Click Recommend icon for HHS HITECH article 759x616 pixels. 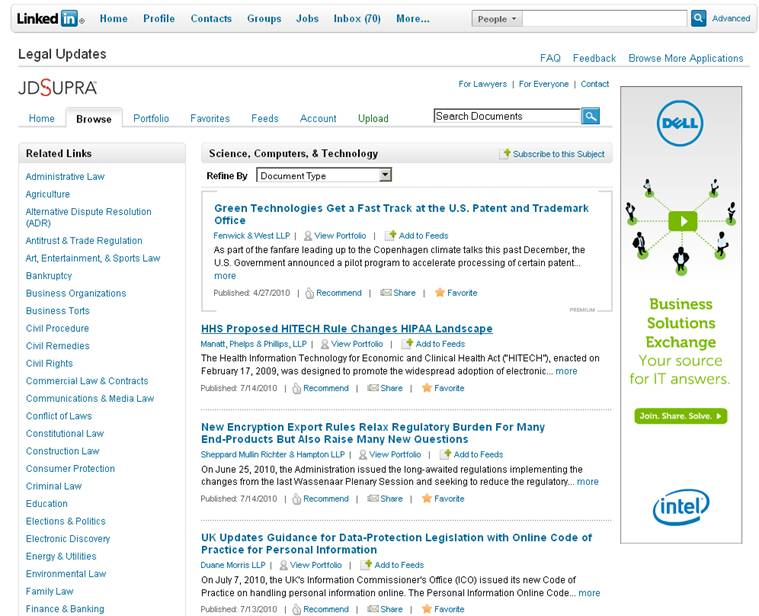[x=297, y=388]
